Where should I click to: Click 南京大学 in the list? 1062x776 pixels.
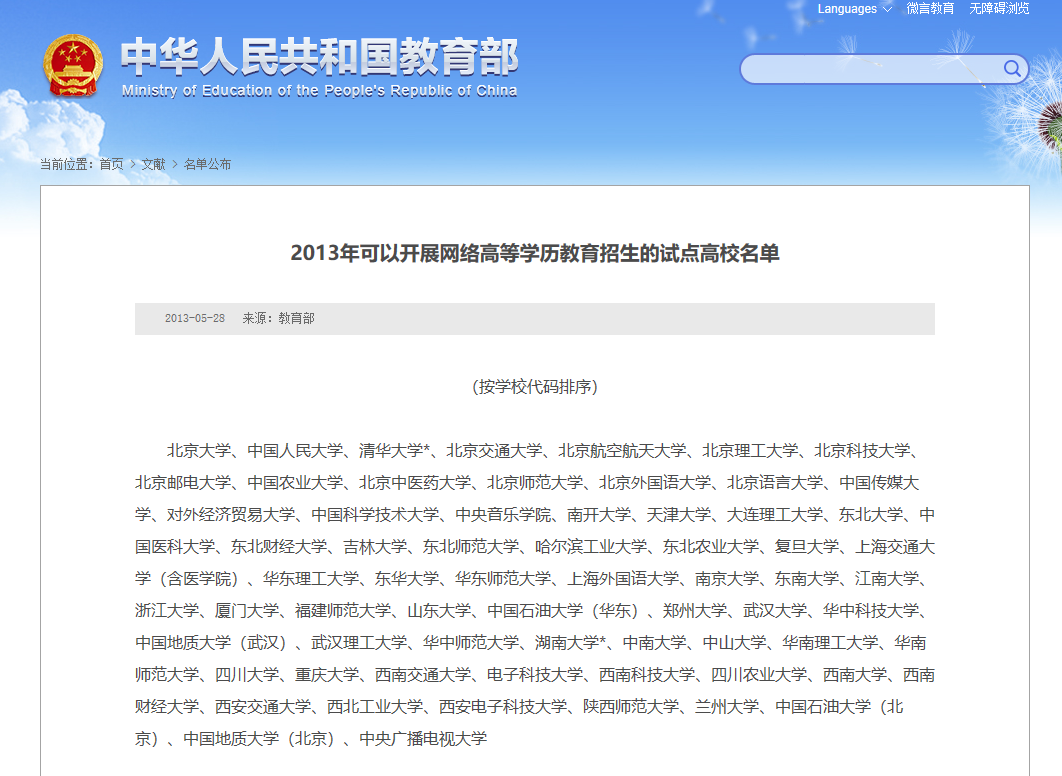tap(727, 579)
